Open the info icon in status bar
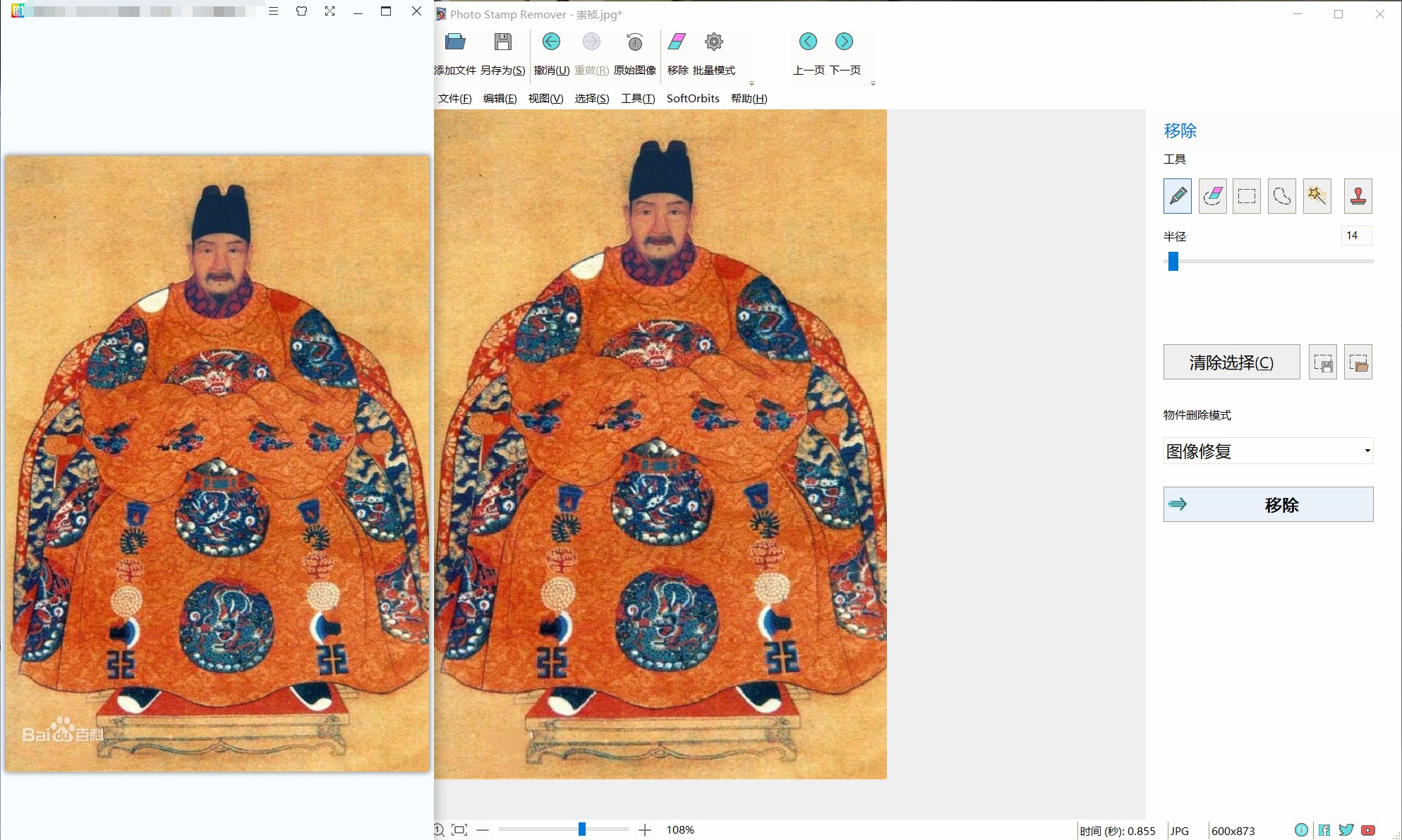1402x840 pixels. (x=1301, y=830)
